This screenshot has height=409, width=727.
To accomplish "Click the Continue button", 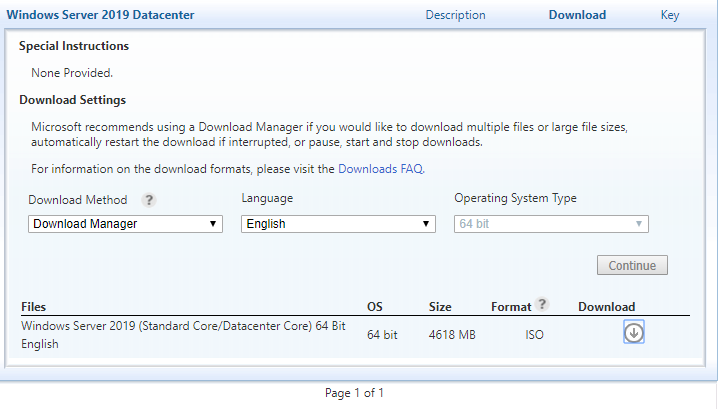I will click(632, 265).
